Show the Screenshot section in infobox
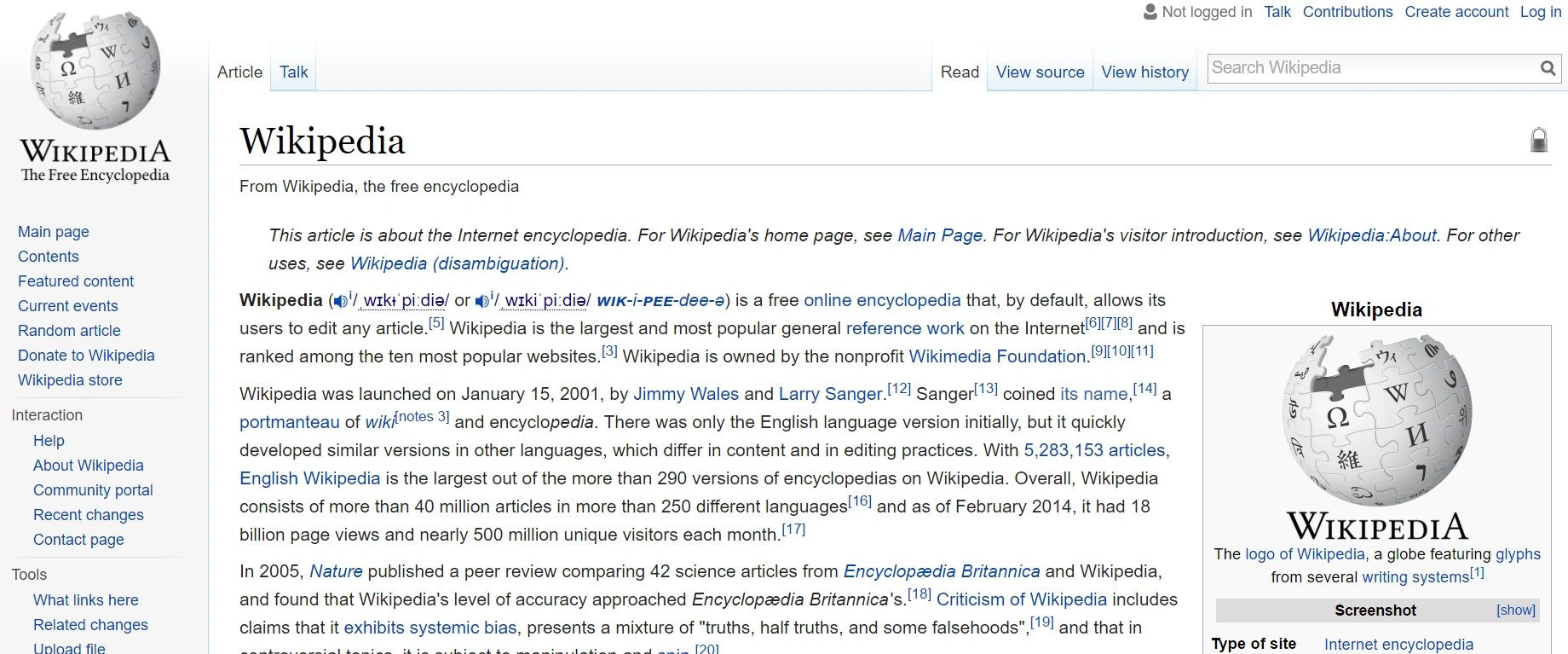This screenshot has height=654, width=1568. (1516, 611)
